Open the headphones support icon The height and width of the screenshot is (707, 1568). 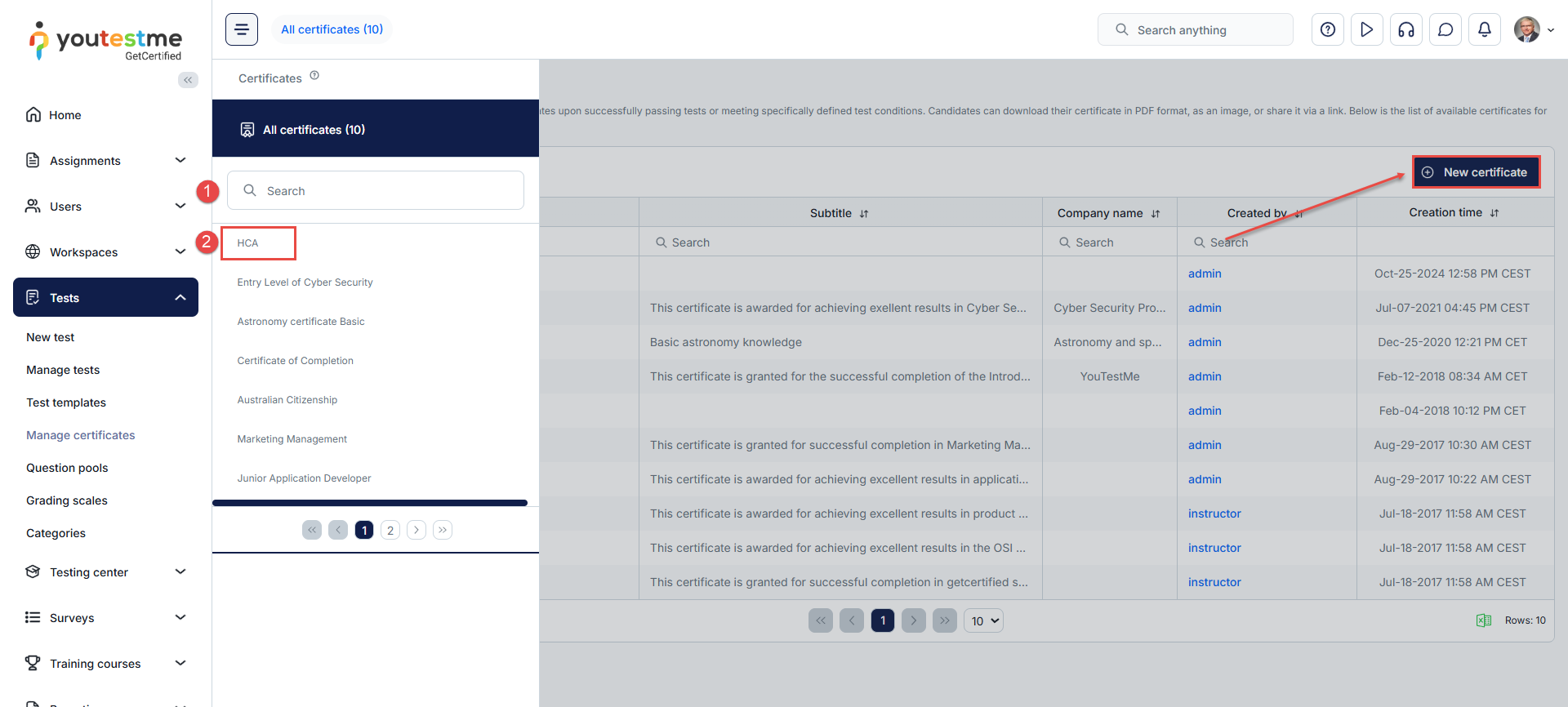click(x=1406, y=30)
